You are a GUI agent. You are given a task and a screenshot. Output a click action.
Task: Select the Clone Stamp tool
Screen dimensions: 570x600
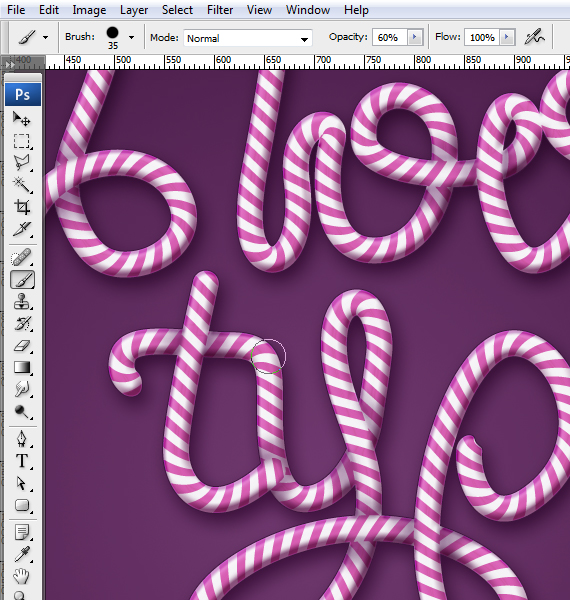point(21,302)
